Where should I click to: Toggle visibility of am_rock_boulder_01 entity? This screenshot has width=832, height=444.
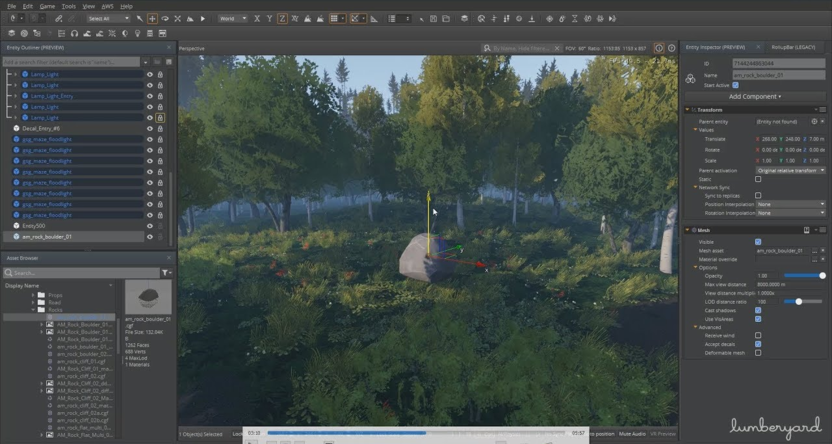tap(150, 237)
